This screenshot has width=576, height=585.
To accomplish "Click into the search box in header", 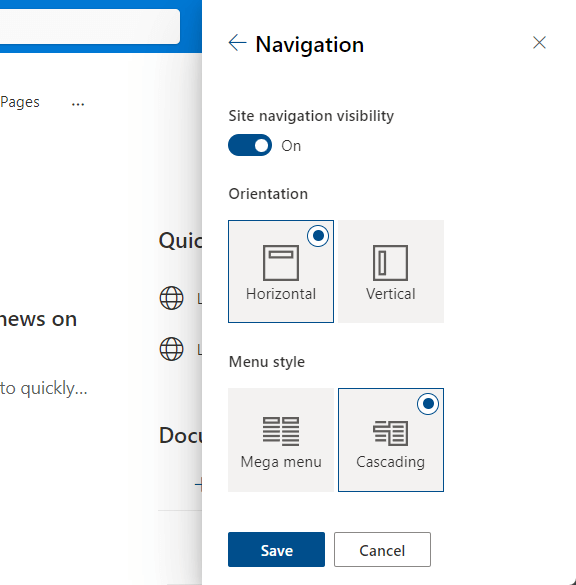I will 90,26.
